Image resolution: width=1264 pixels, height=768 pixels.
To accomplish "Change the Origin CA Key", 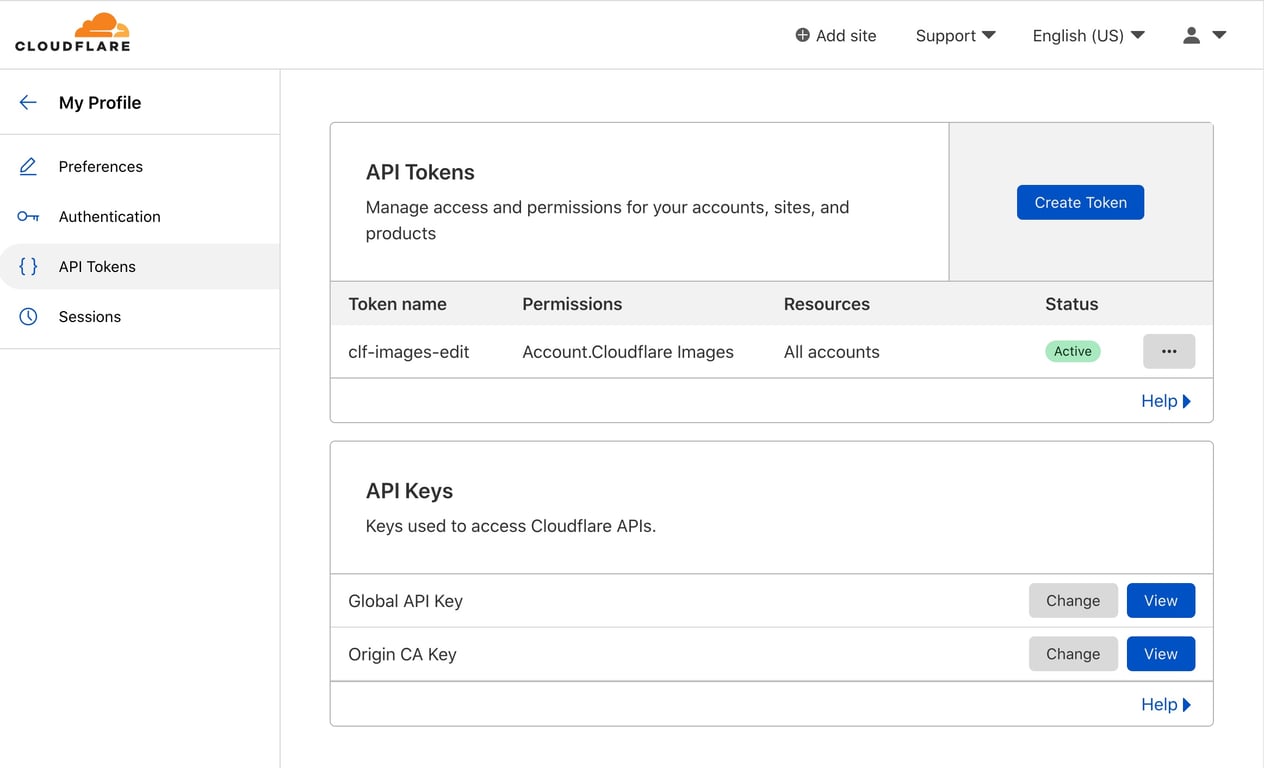I will tap(1072, 654).
